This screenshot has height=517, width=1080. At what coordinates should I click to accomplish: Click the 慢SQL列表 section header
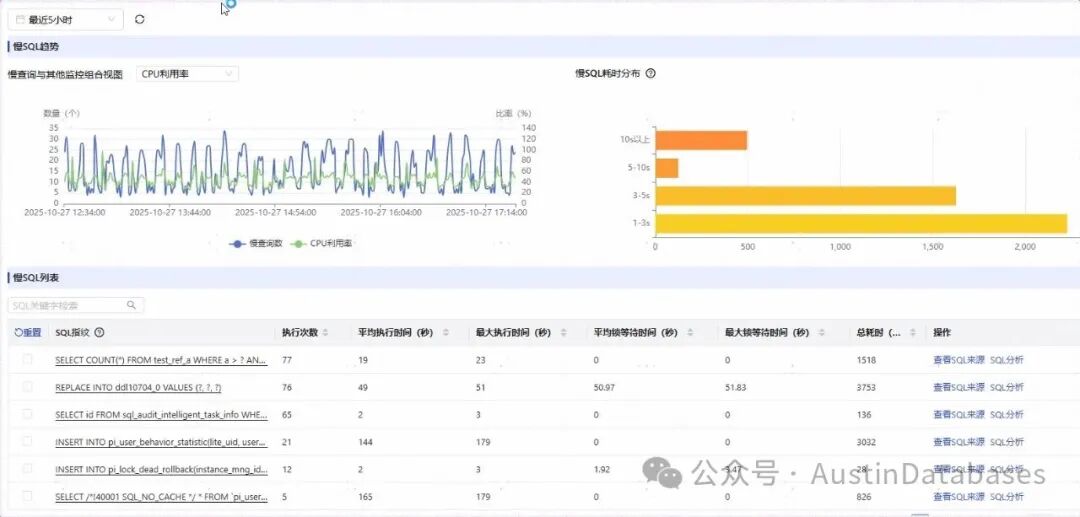pyautogui.click(x=36, y=277)
